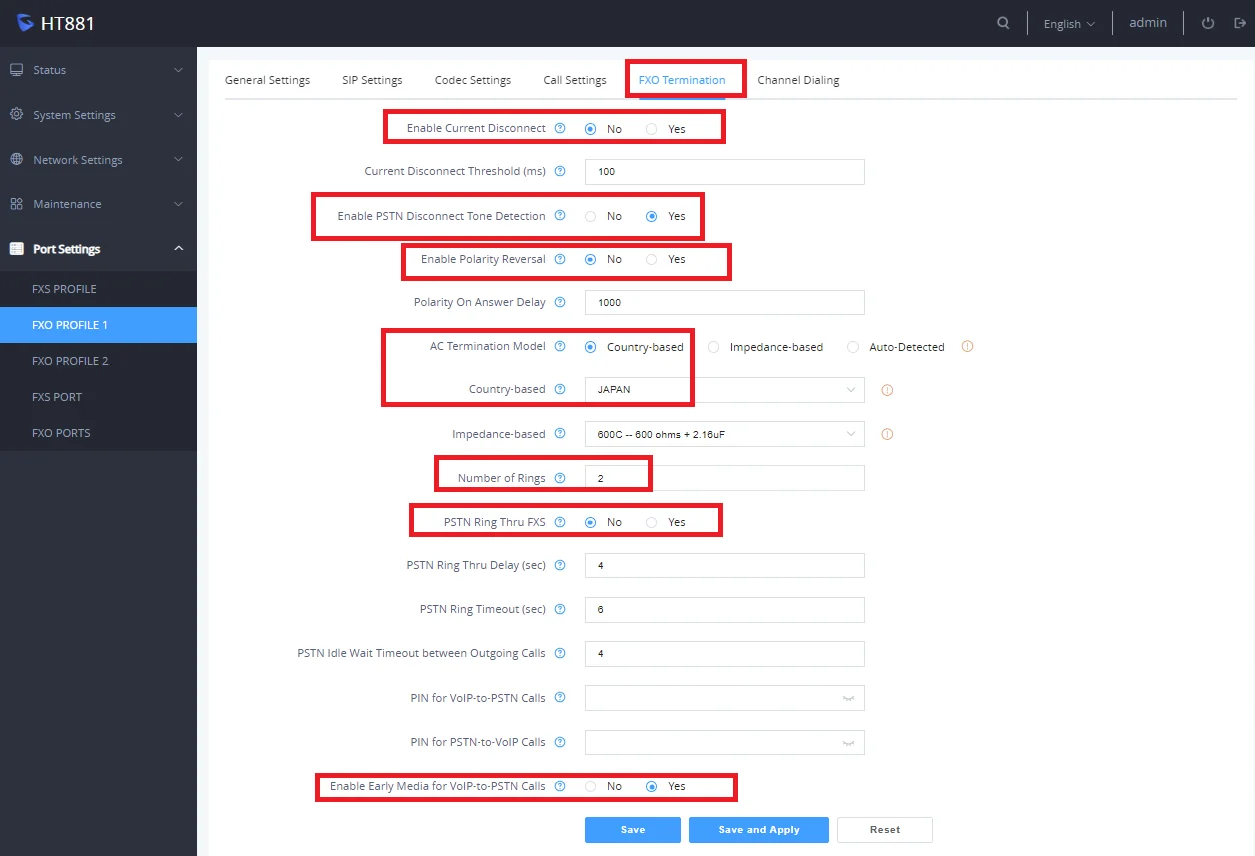Open help icon for PSTN Disconnect Tone Detection
This screenshot has height=856, width=1255.
pos(560,215)
